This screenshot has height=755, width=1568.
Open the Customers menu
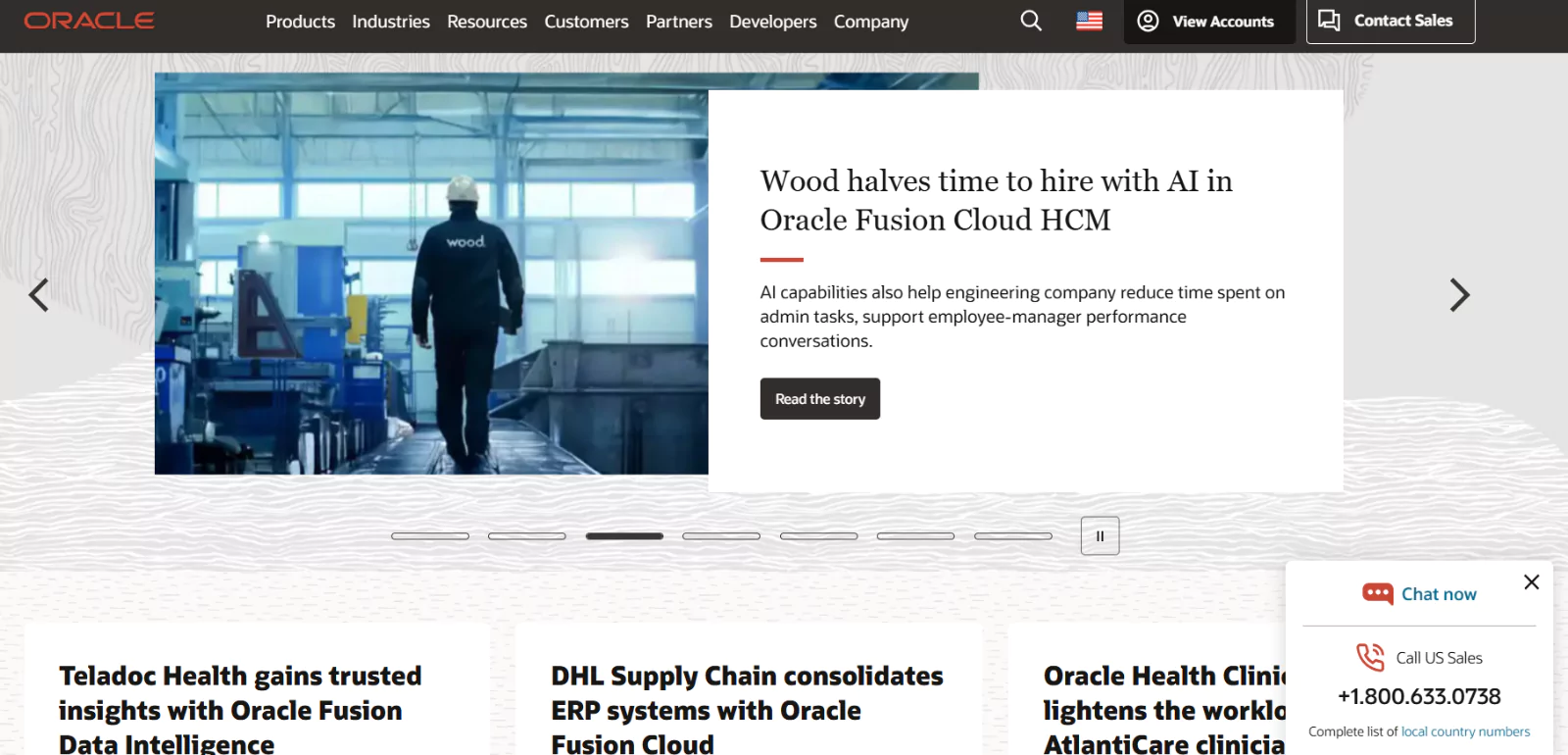586,22
